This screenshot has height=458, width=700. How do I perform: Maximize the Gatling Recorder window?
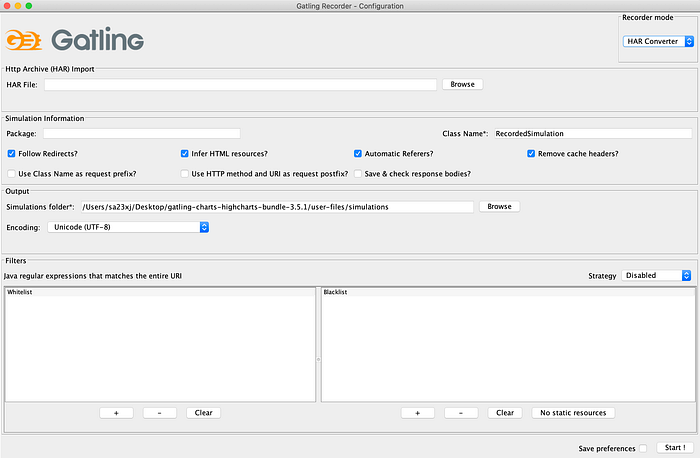[x=29, y=6]
